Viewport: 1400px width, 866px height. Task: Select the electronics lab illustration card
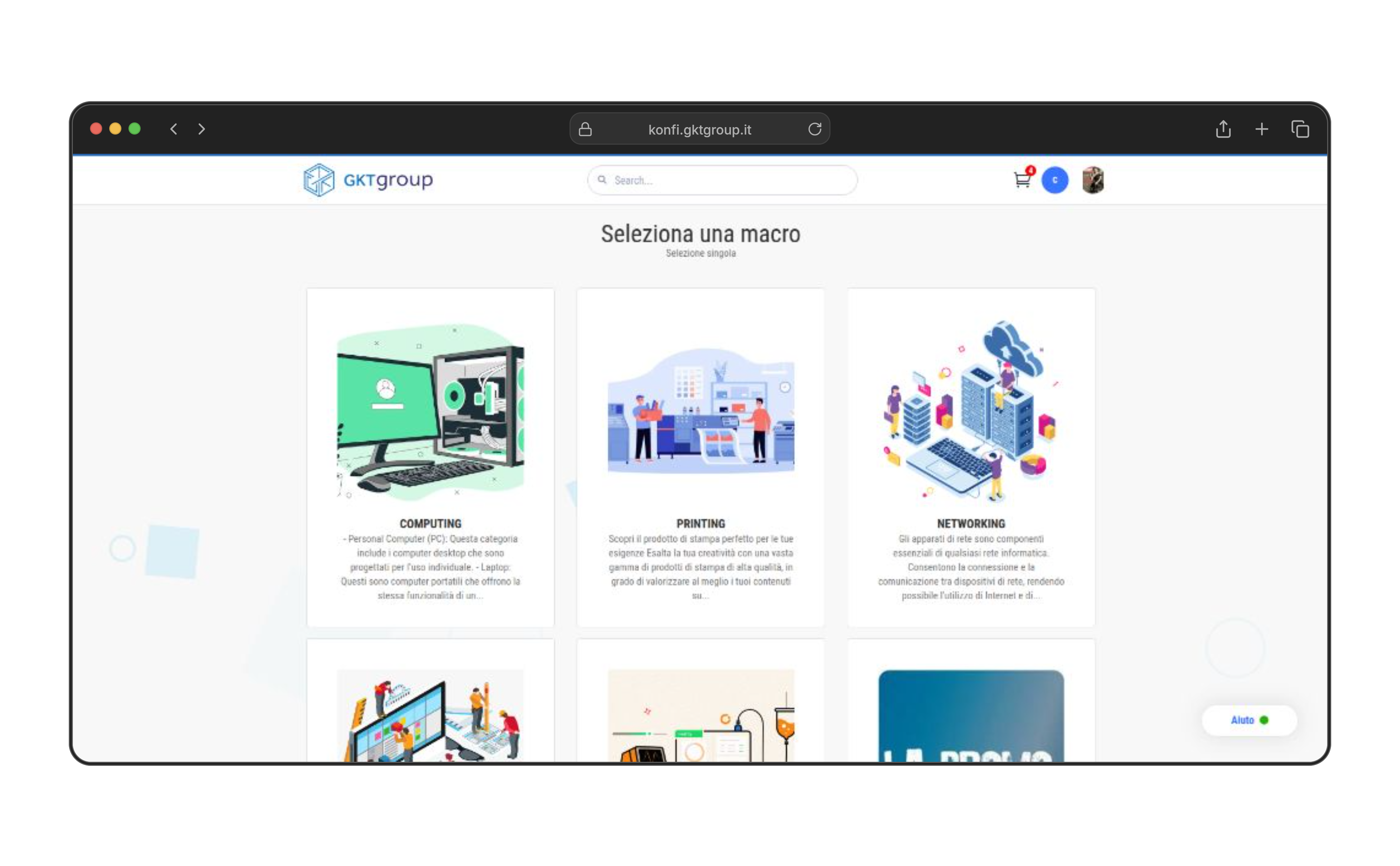[701, 715]
